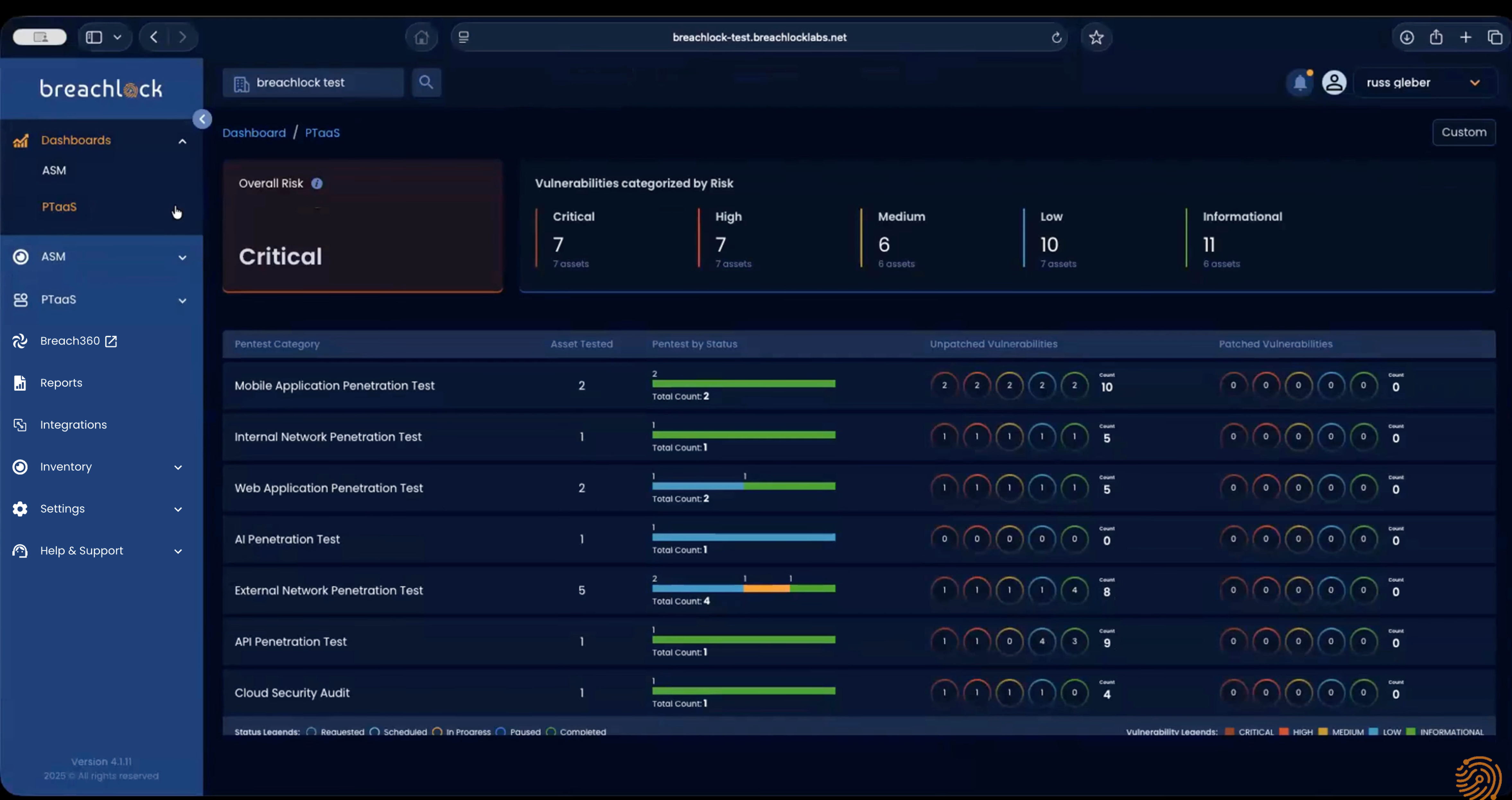1512x800 pixels.
Task: Open a new tab with plus icon
Action: (1466, 38)
